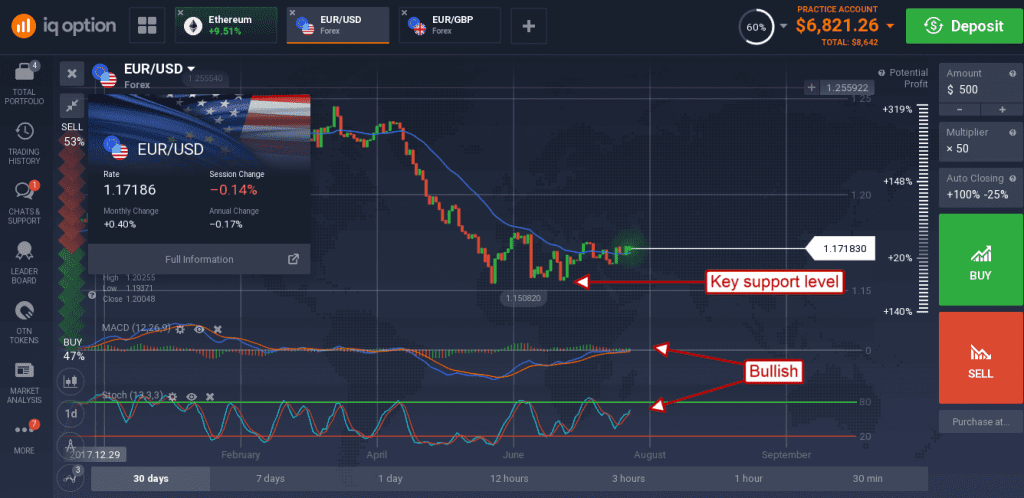Expand the EUR/USD asset dropdown arrow
Screen dimensions: 1024x498
point(191,69)
